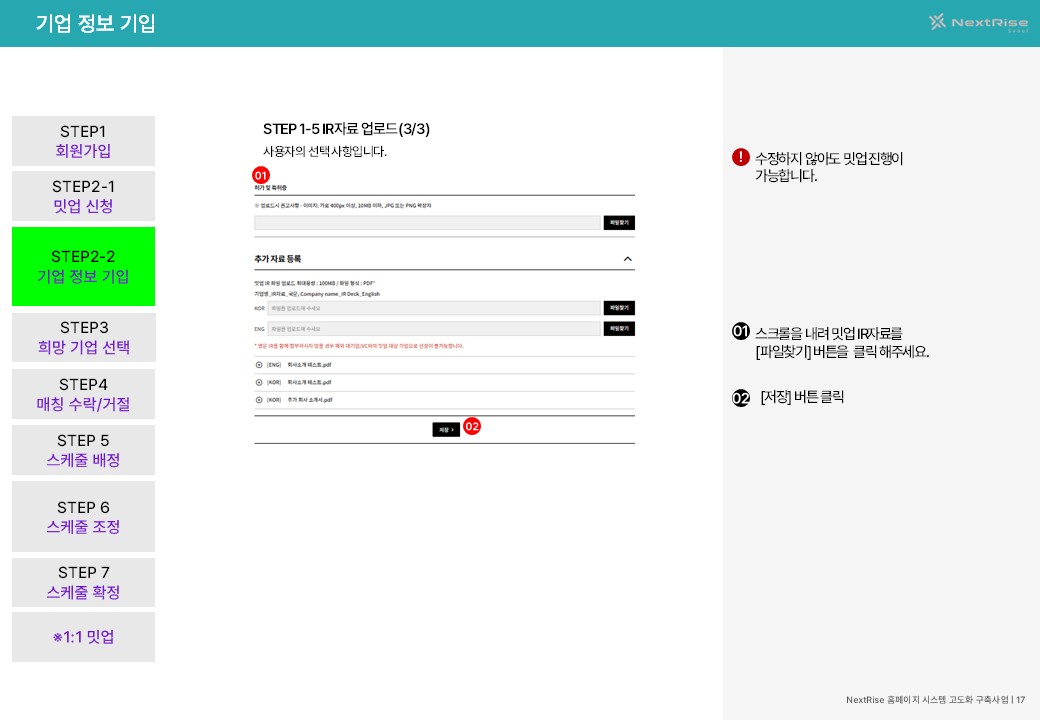Click 파일찾기 button for 허가 및 특허증

619,223
